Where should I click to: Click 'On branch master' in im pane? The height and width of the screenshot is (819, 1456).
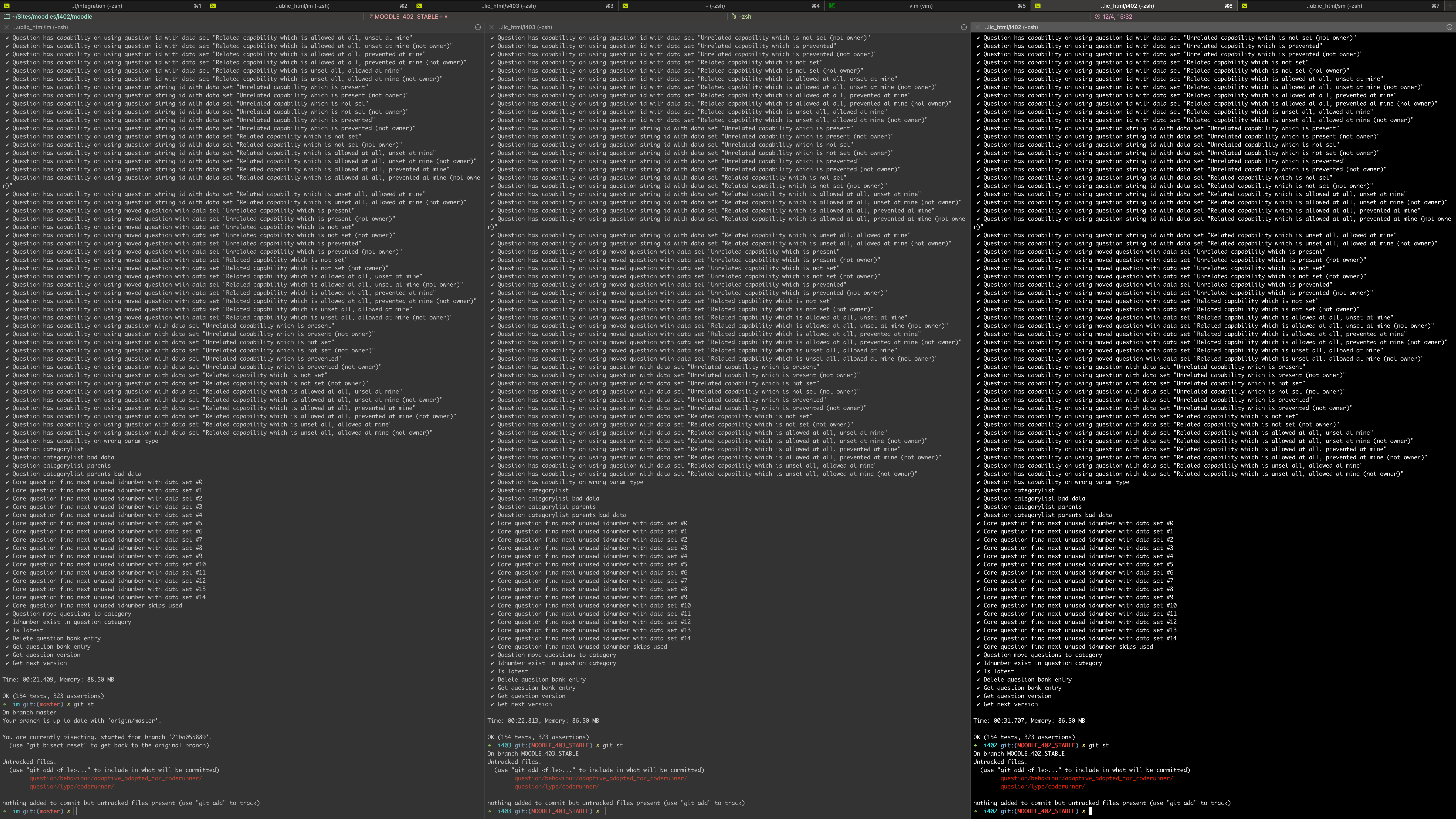(29, 712)
